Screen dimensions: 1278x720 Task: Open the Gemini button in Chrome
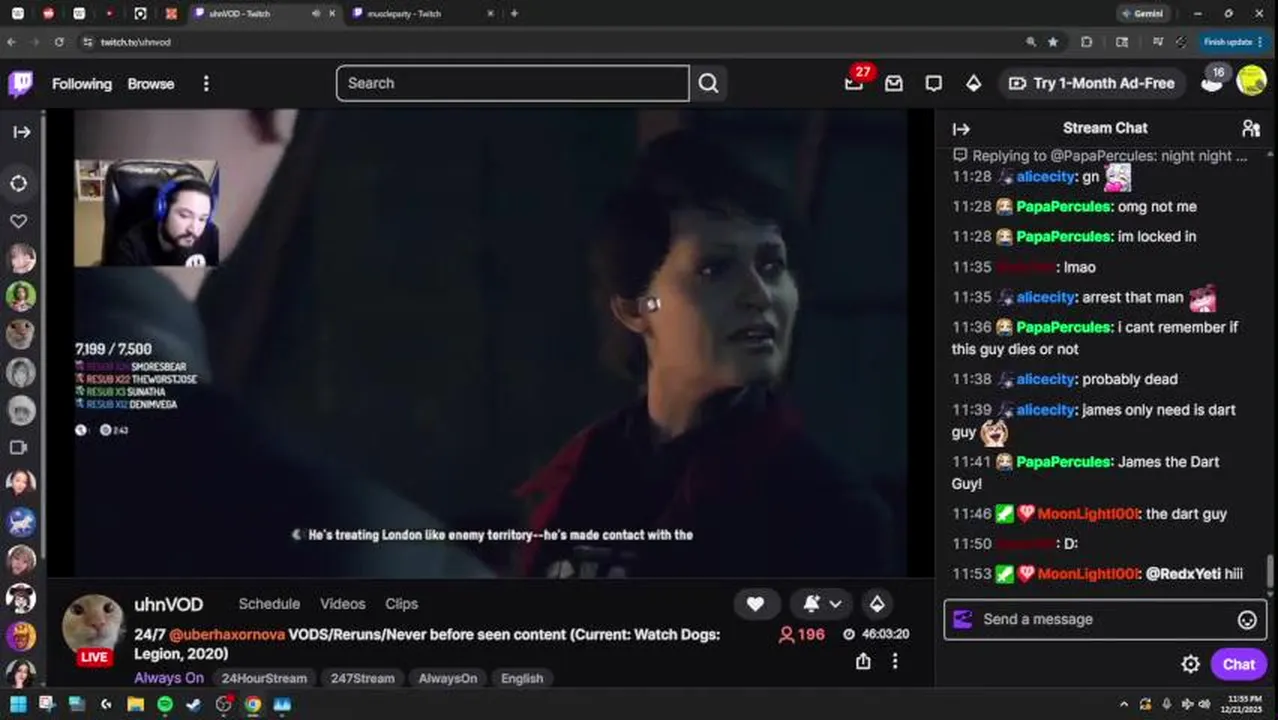pyautogui.click(x=1142, y=14)
